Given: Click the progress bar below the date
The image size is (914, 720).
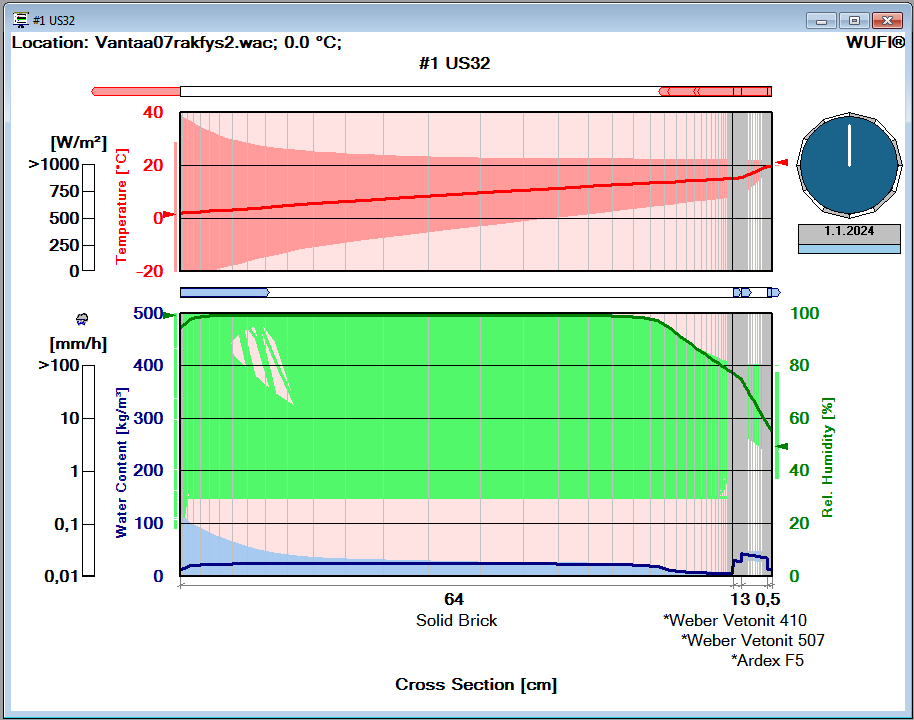Looking at the screenshot, I should (849, 247).
